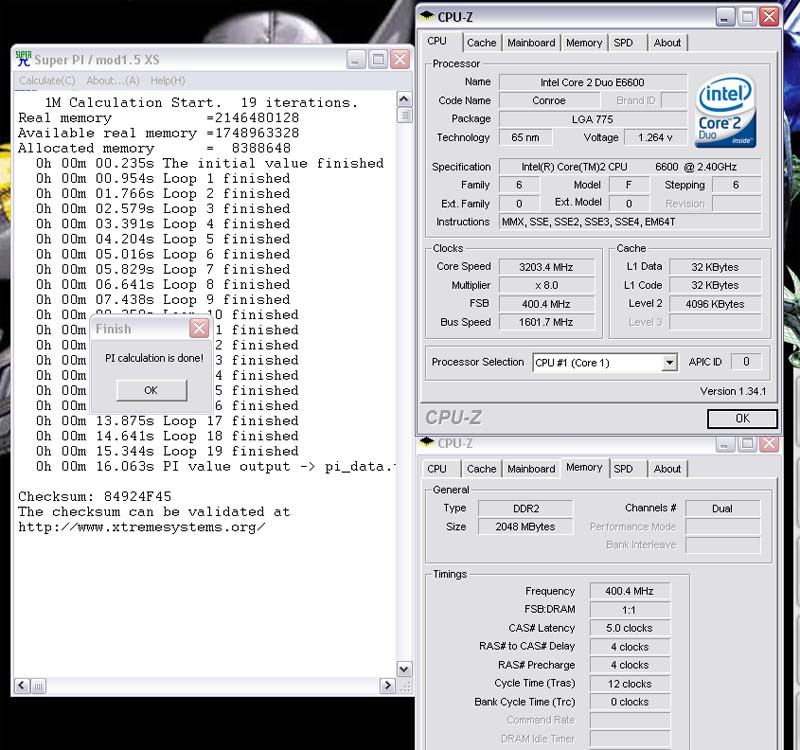Click 'Version 1.34.1' text in CPU-Z
Screen dimensions: 800x750
tap(733, 391)
